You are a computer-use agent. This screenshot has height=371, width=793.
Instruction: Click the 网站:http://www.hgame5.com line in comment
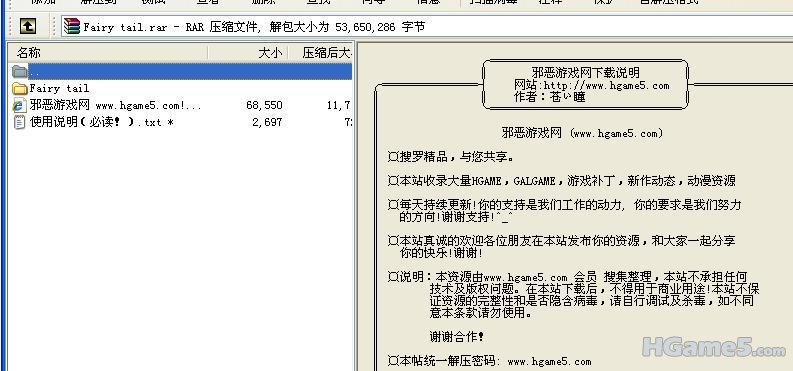click(592, 85)
